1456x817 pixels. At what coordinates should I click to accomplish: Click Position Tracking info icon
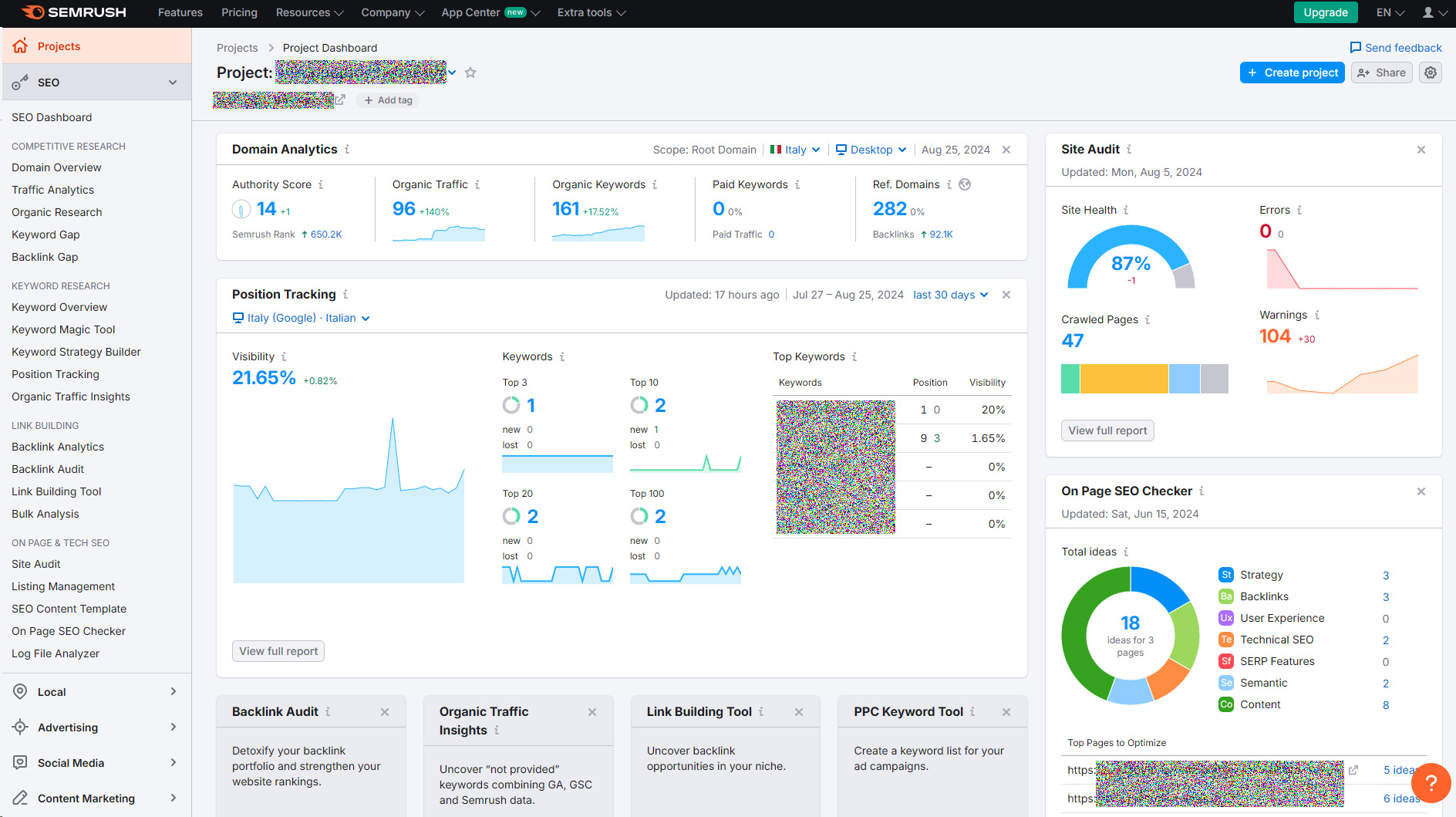(x=345, y=295)
